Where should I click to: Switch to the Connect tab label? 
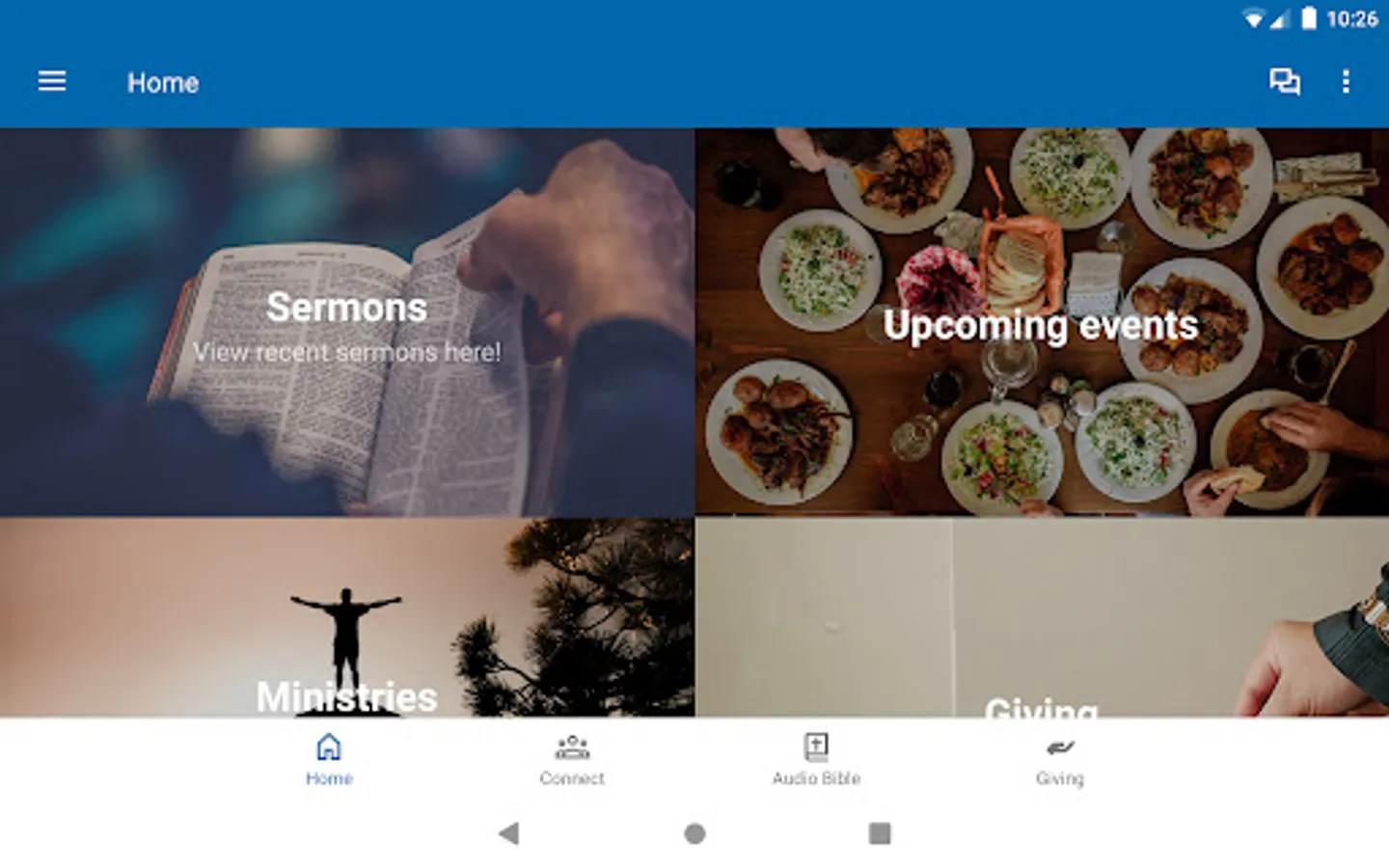572,778
